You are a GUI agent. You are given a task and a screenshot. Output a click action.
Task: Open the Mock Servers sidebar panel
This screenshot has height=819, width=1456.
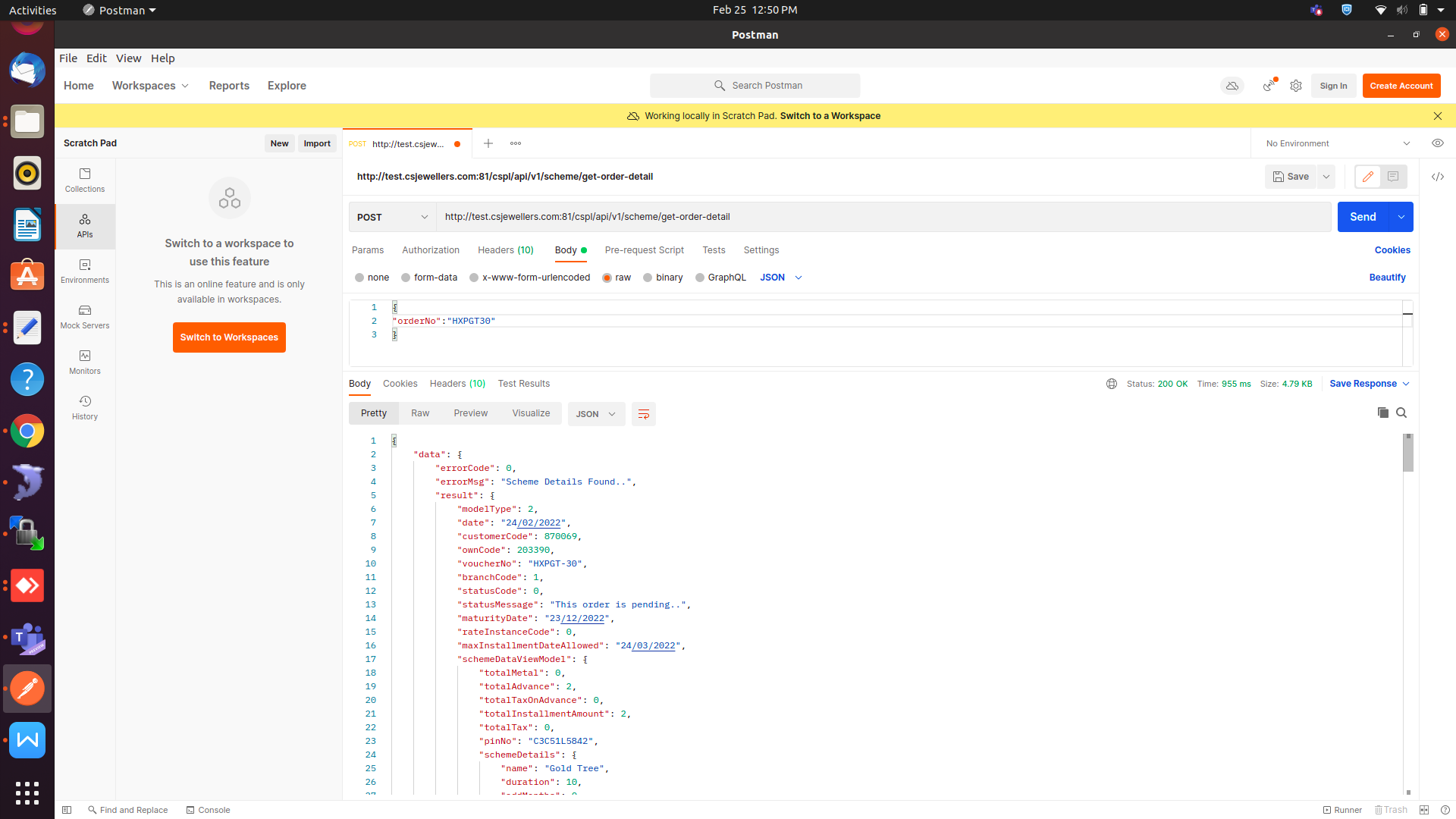85,317
